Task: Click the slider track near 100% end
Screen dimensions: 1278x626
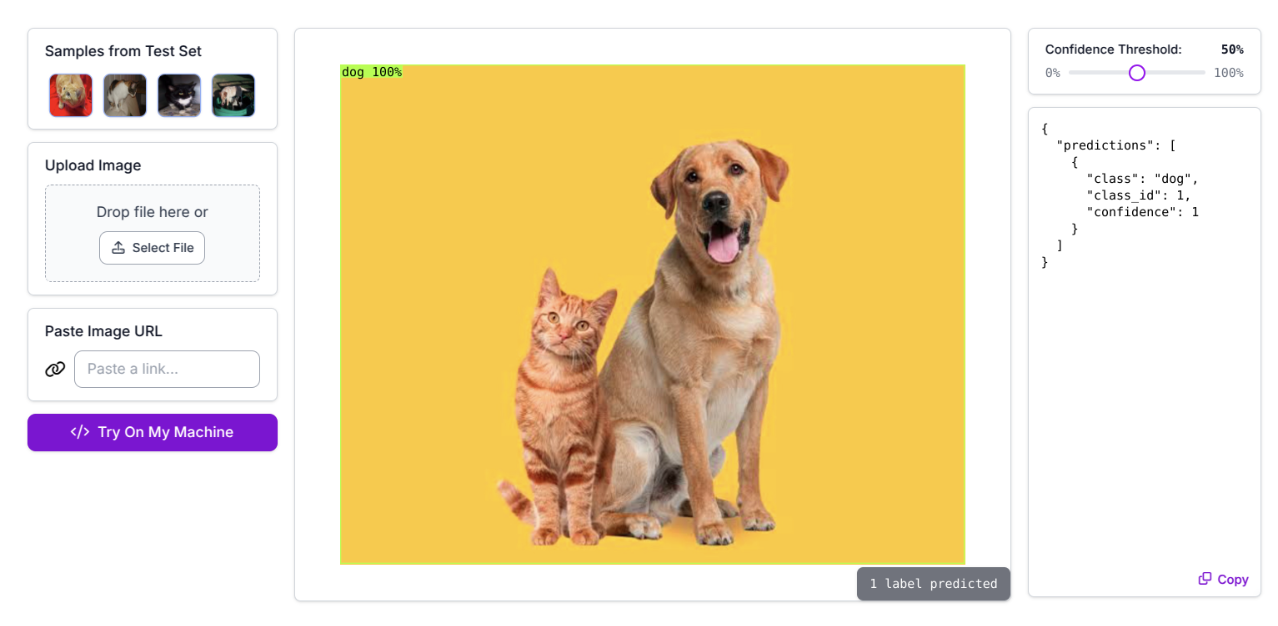Action: (1195, 73)
